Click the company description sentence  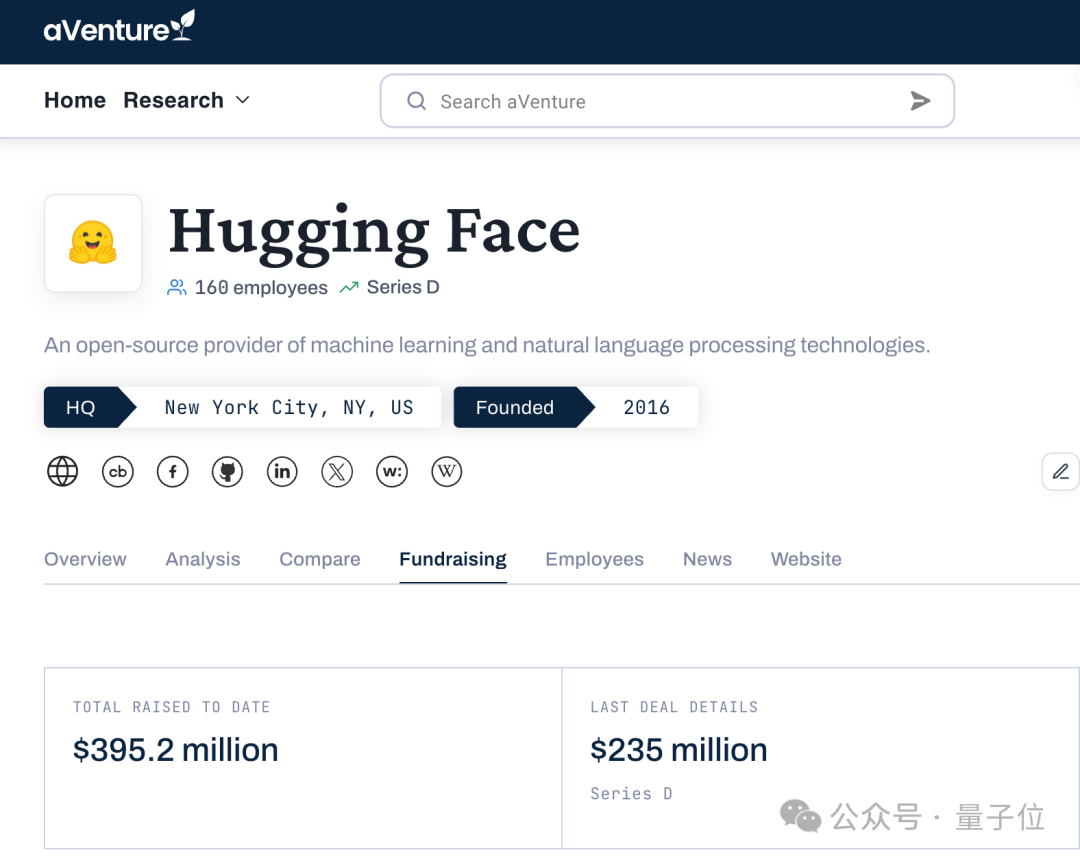[x=487, y=345]
